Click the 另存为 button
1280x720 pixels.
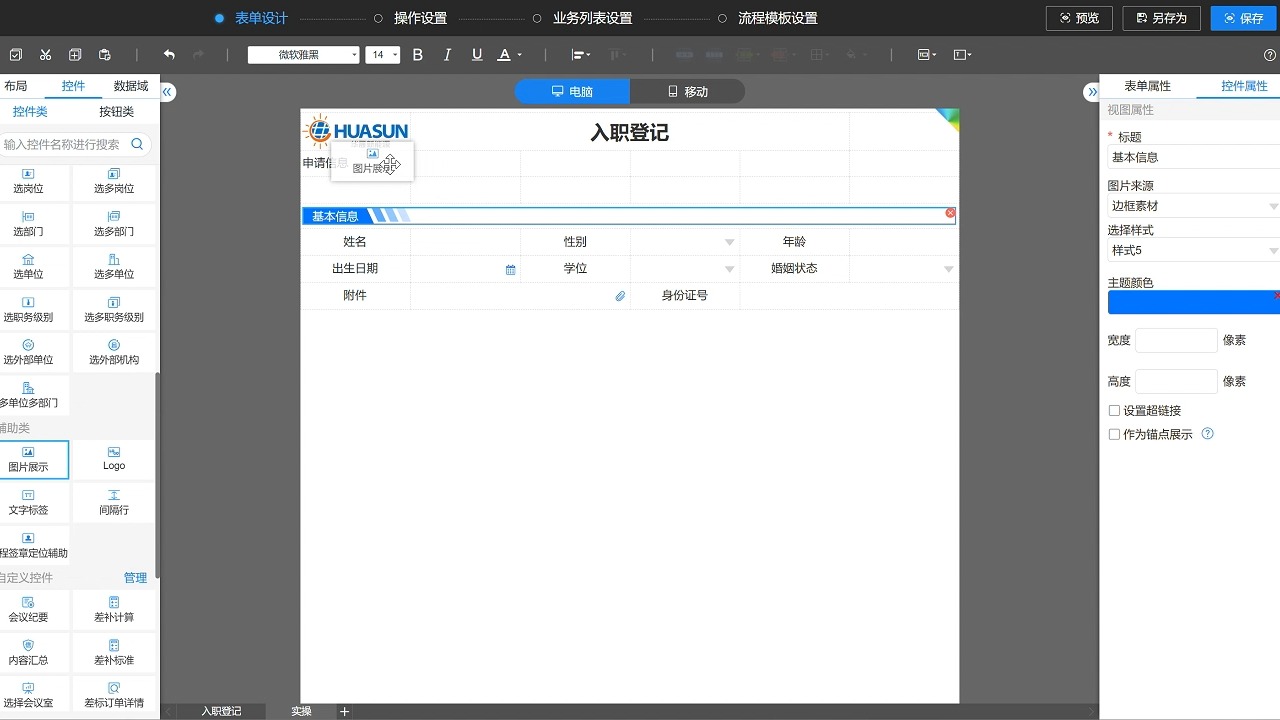click(1160, 18)
